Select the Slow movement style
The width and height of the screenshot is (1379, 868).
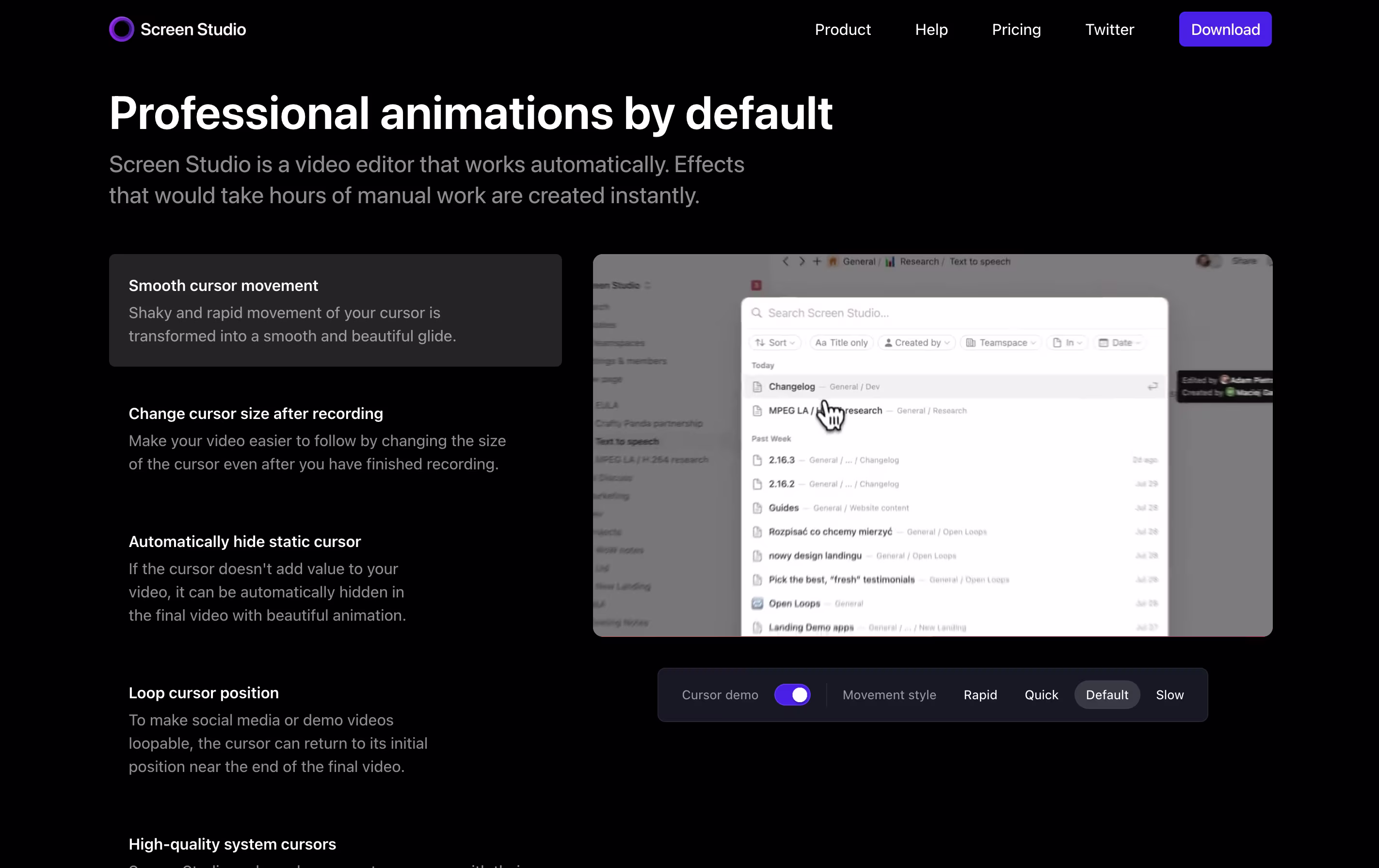click(1170, 694)
